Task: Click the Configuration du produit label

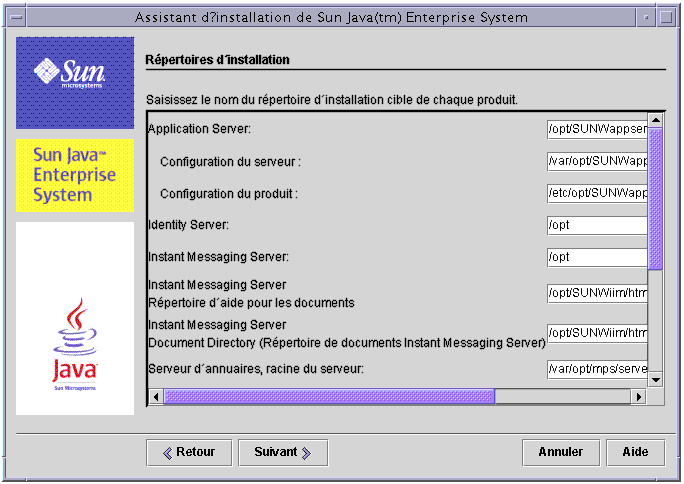Action: 229,194
